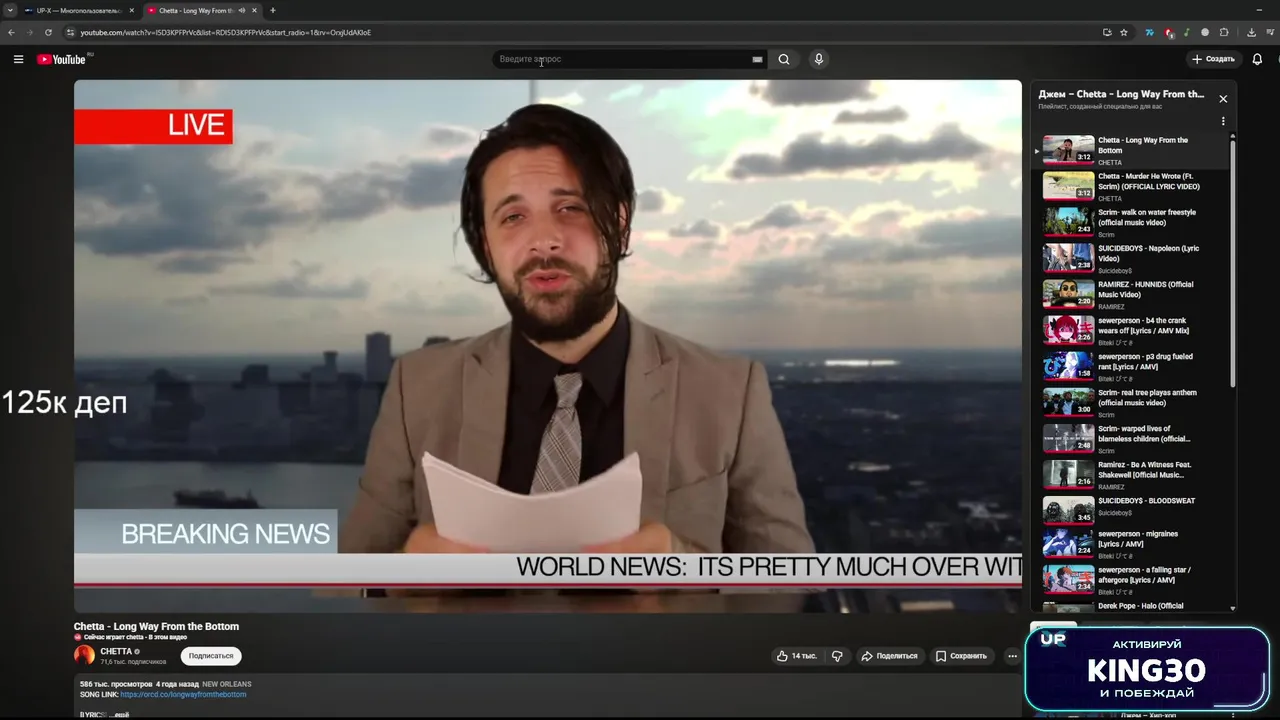Click the Поделиться share button
The height and width of the screenshot is (720, 1280).
click(889, 656)
